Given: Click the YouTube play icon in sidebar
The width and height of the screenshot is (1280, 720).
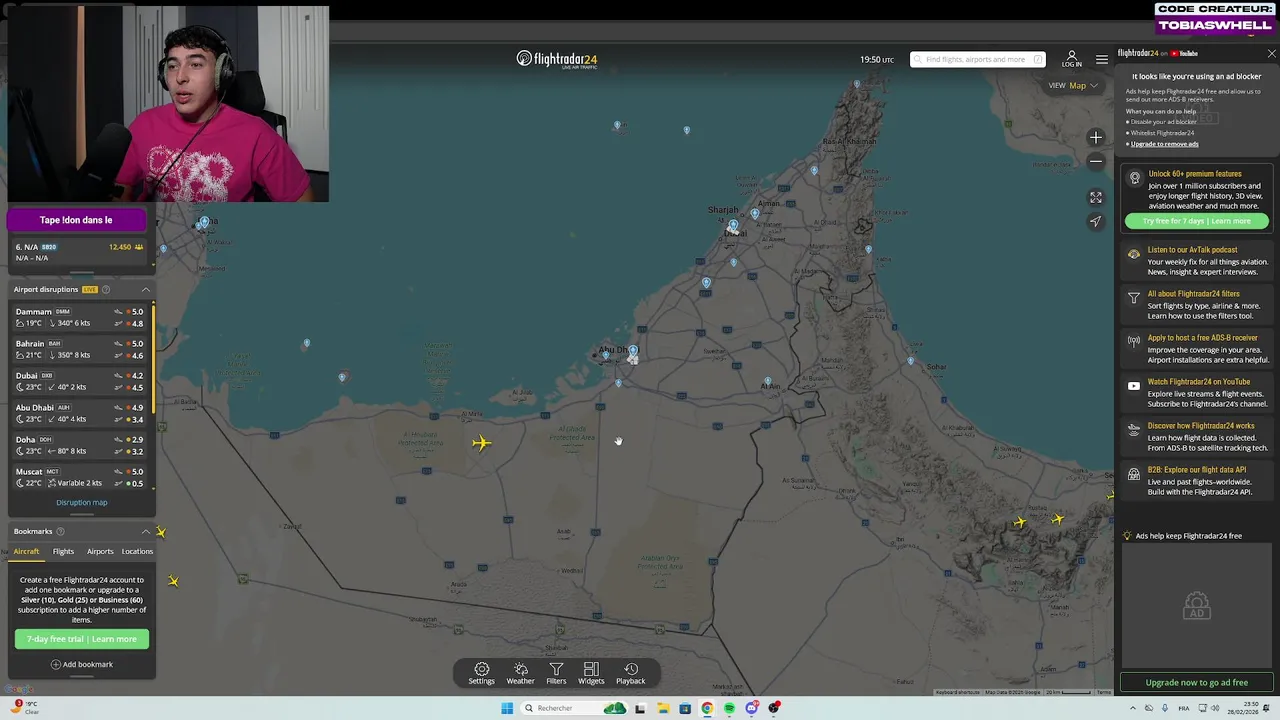Looking at the screenshot, I should pos(1133,386).
